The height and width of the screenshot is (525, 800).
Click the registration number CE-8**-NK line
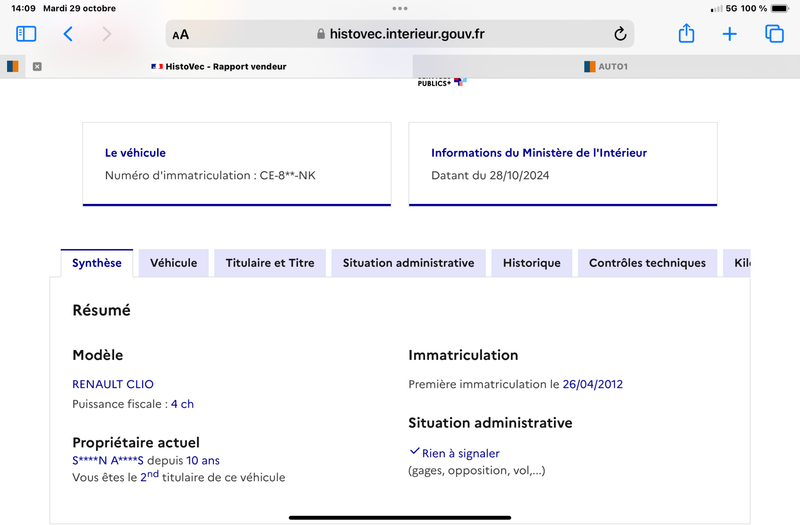coord(210,176)
